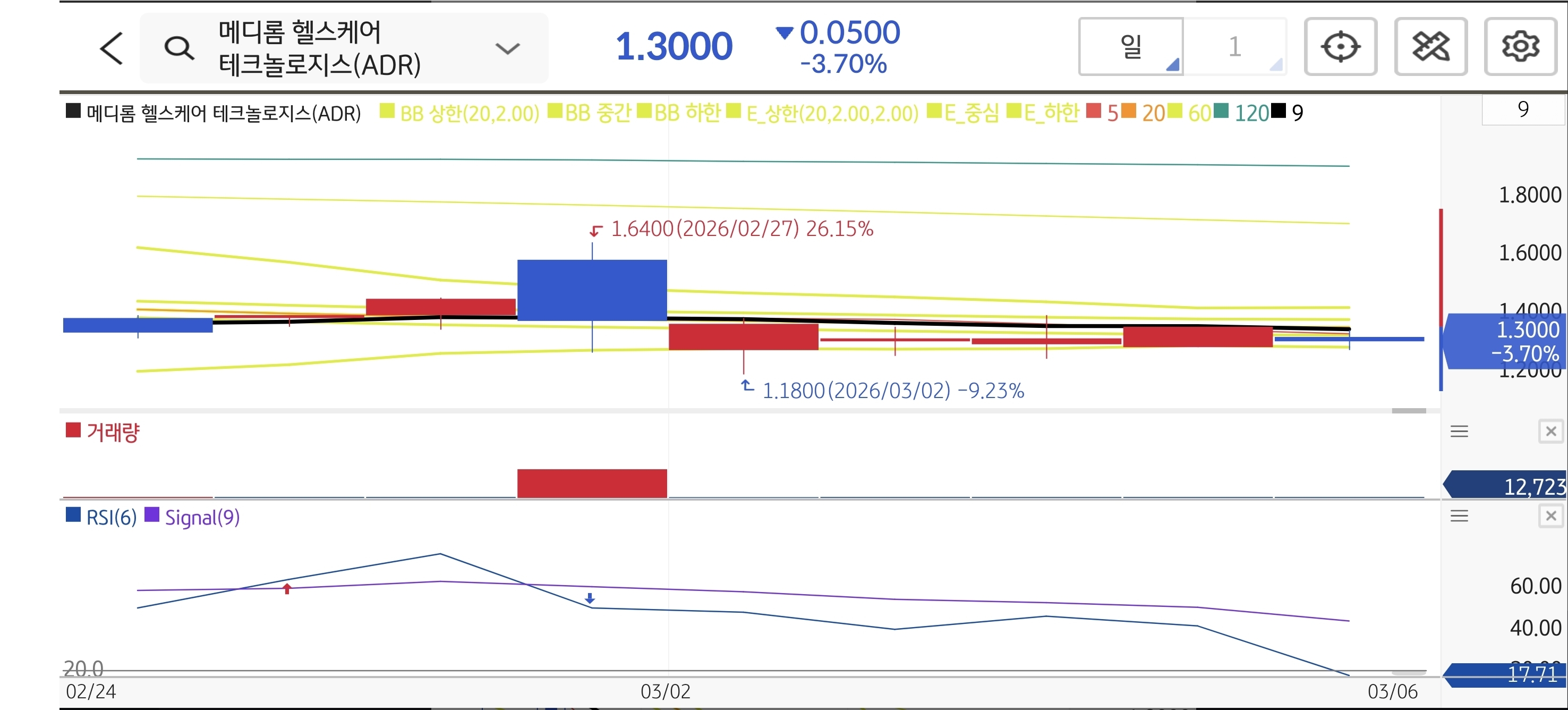Close the volume indicator panel
Viewport: 1568px width, 710px height.
[x=1550, y=432]
